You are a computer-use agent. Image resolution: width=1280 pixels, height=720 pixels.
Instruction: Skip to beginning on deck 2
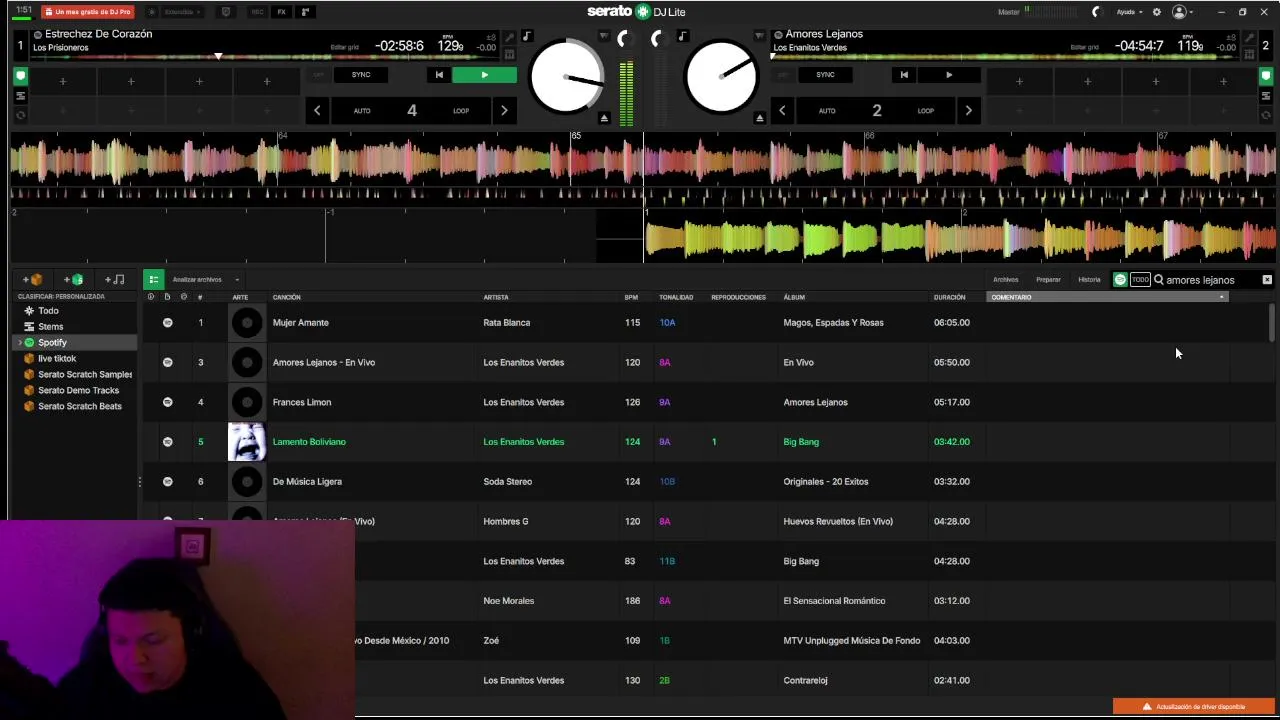903,75
